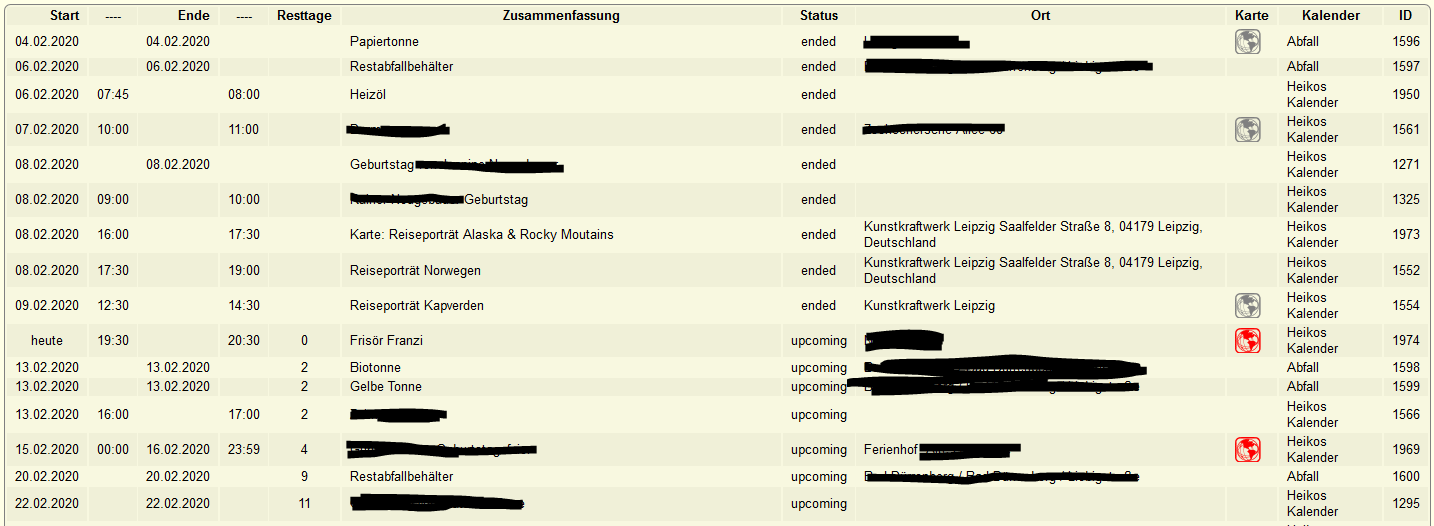This screenshot has height=526, width=1434.
Task: Click the Status column header
Action: pyautogui.click(x=819, y=15)
